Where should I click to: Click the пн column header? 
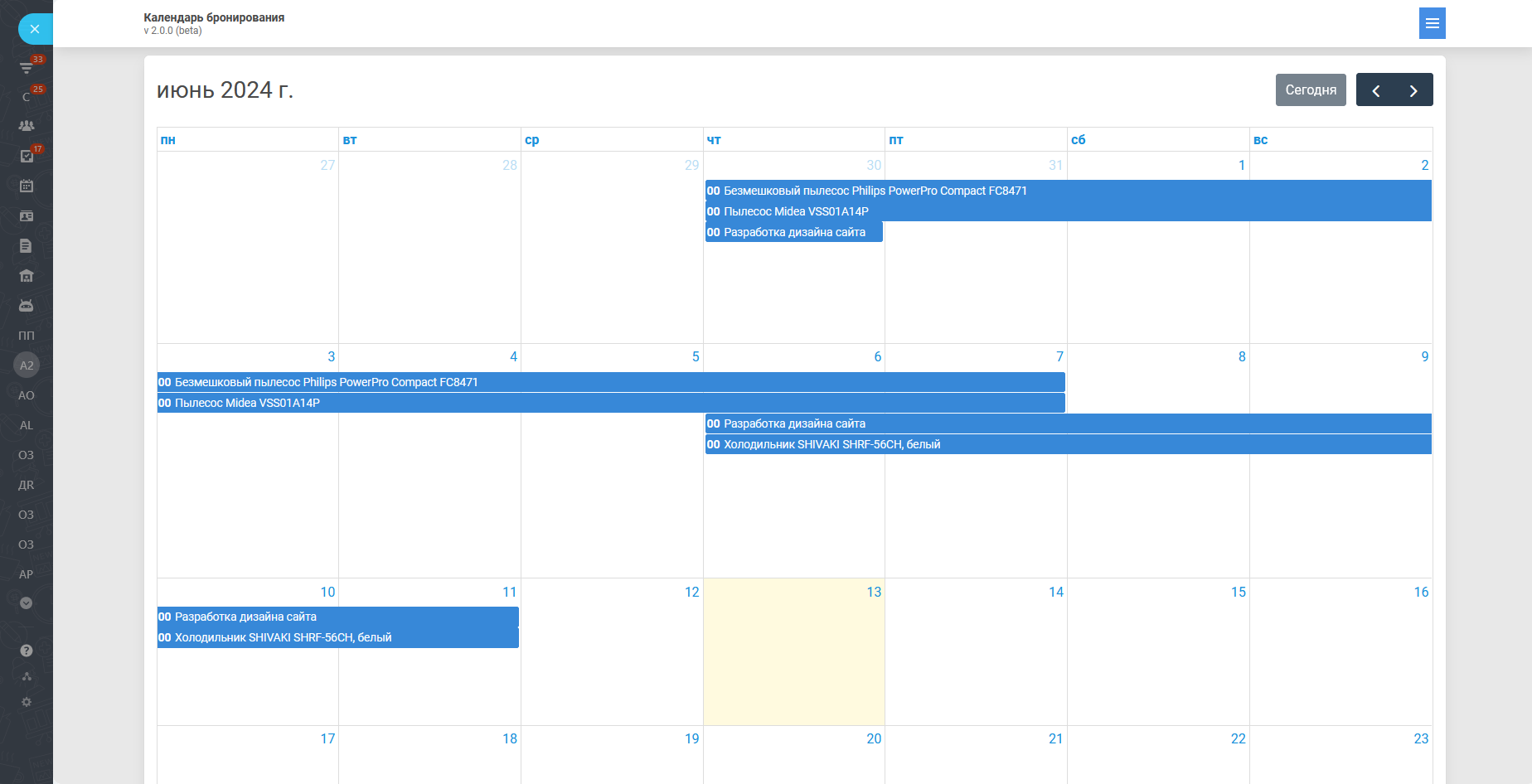pyautogui.click(x=168, y=140)
